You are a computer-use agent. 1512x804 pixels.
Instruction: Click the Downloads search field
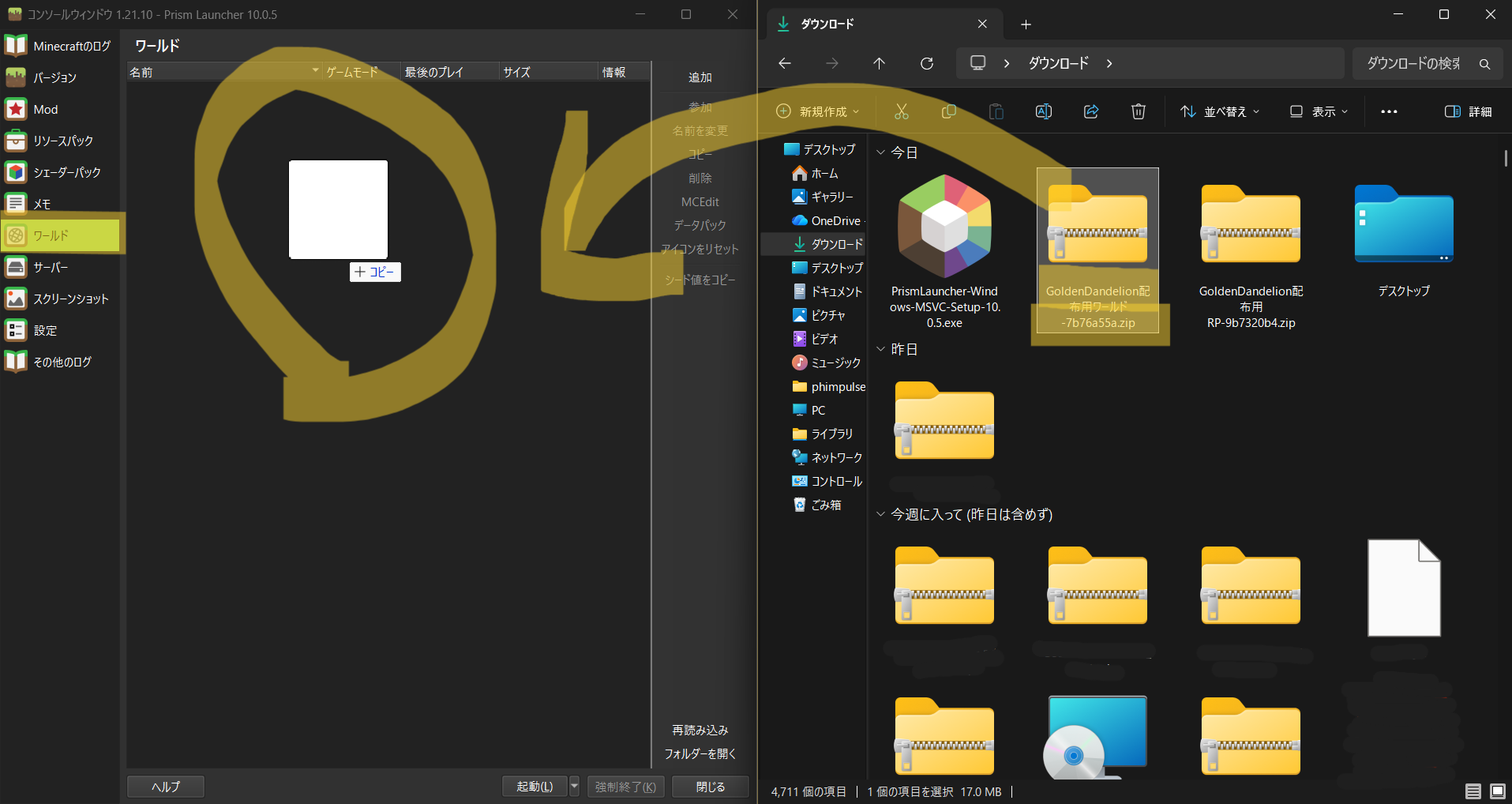[1419, 63]
